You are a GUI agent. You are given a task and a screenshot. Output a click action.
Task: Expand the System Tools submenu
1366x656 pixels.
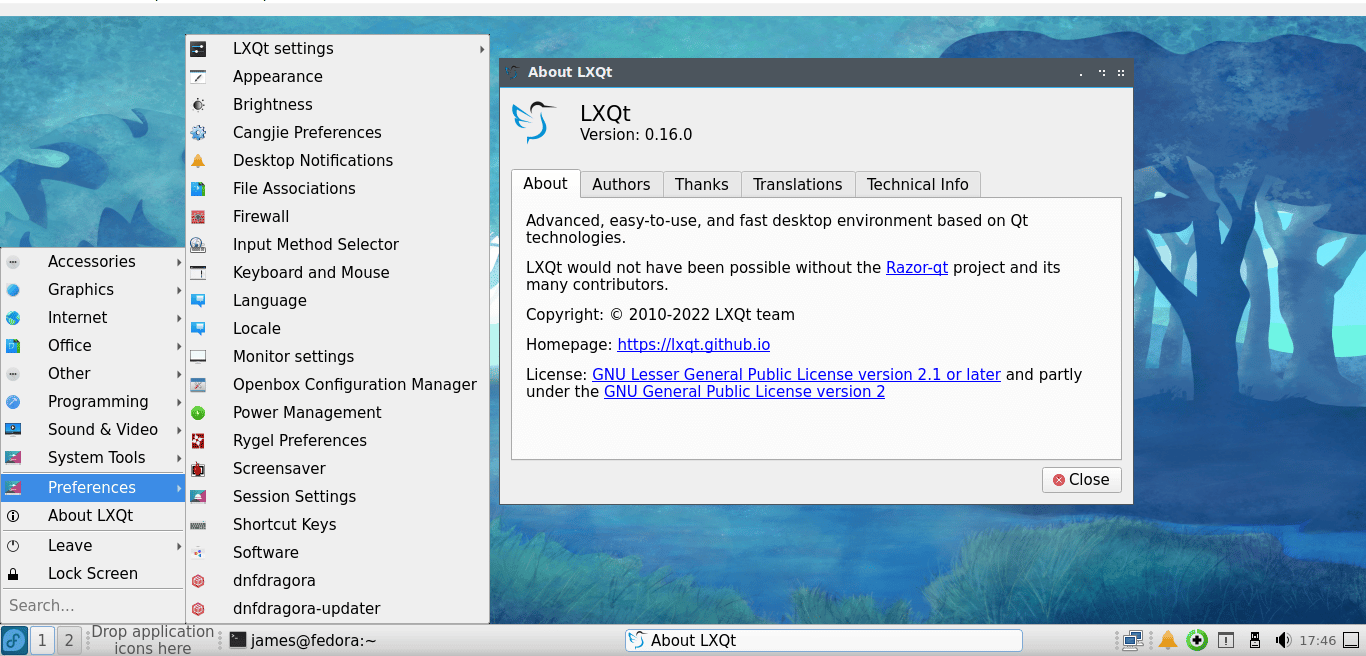click(x=93, y=458)
